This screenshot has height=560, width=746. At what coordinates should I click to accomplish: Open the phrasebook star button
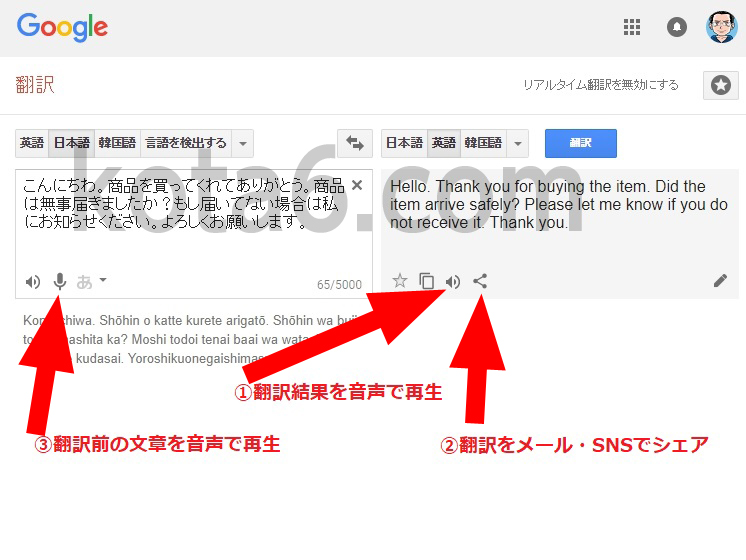pyautogui.click(x=721, y=86)
